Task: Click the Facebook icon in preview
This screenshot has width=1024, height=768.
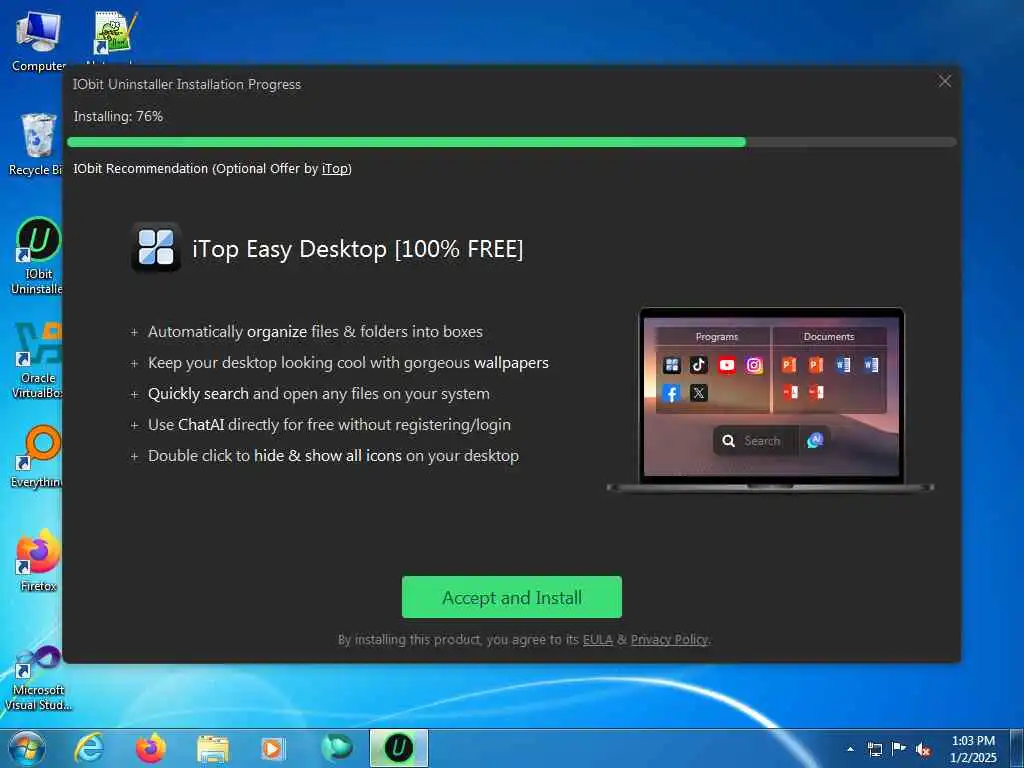Action: coord(671,393)
